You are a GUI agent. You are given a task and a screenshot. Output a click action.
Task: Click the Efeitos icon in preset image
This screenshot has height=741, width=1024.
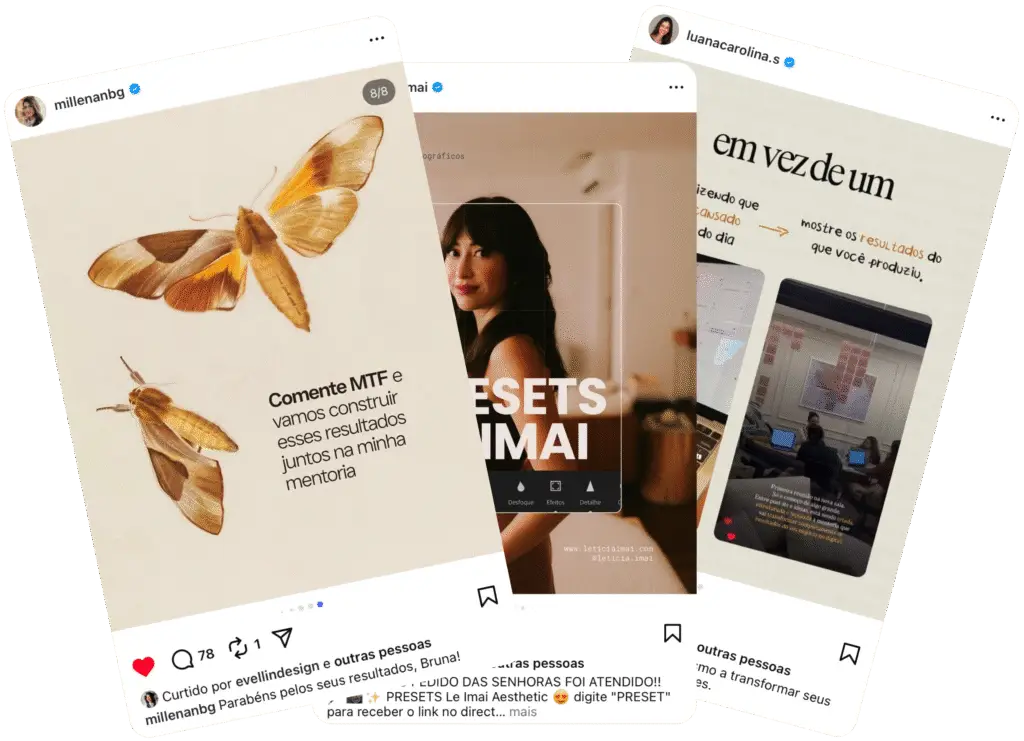click(555, 492)
